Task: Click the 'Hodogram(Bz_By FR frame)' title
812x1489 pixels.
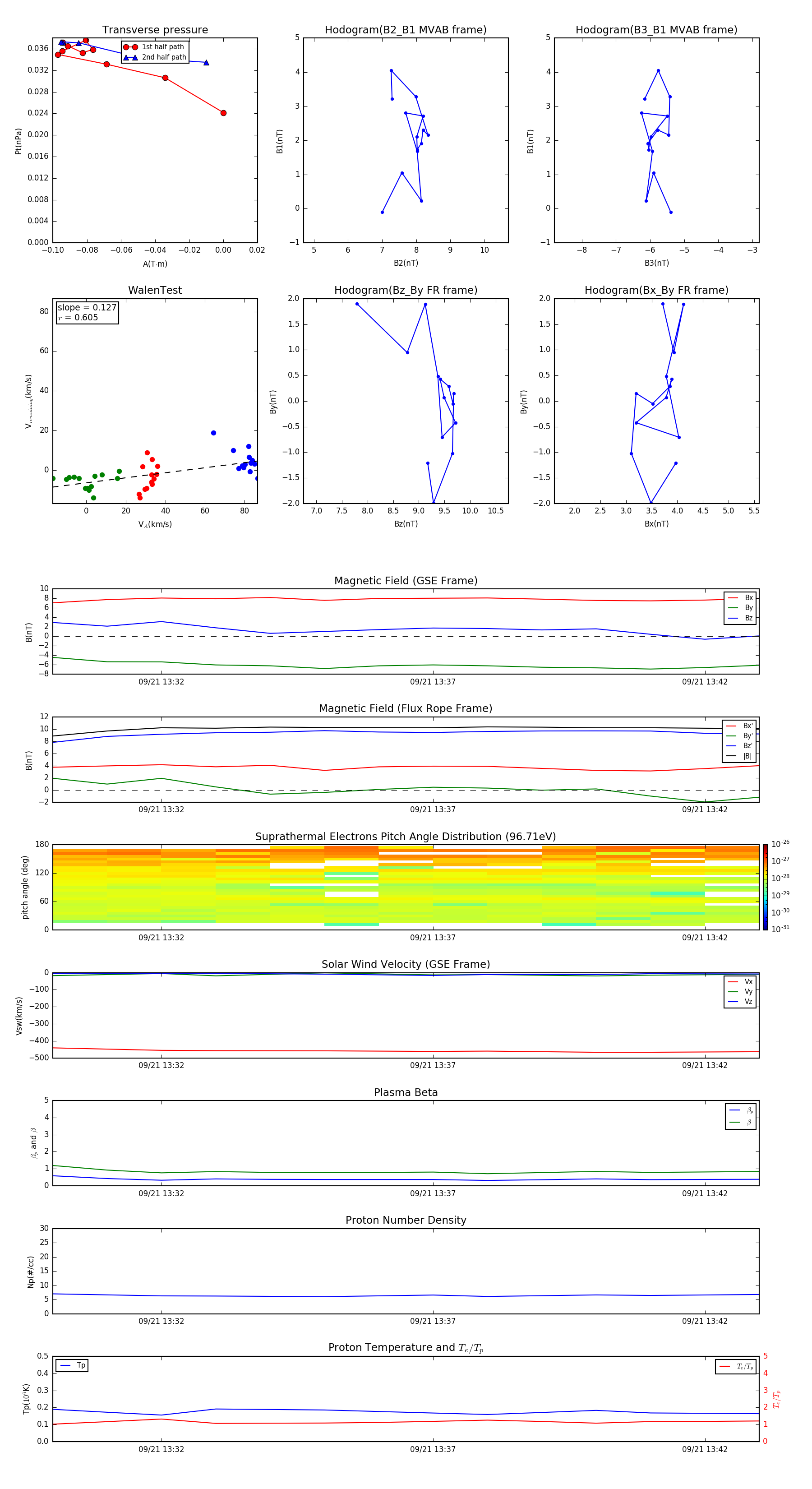Action: point(406,290)
